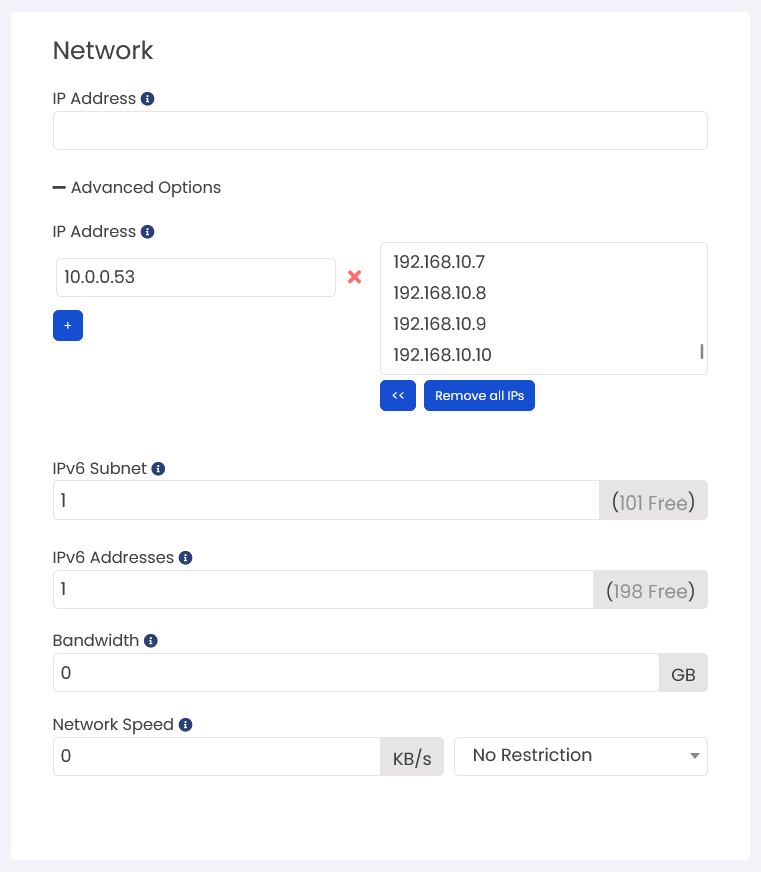Image resolution: width=761 pixels, height=872 pixels.
Task: Collapse the Advanced Options section
Action: pyautogui.click(x=137, y=187)
